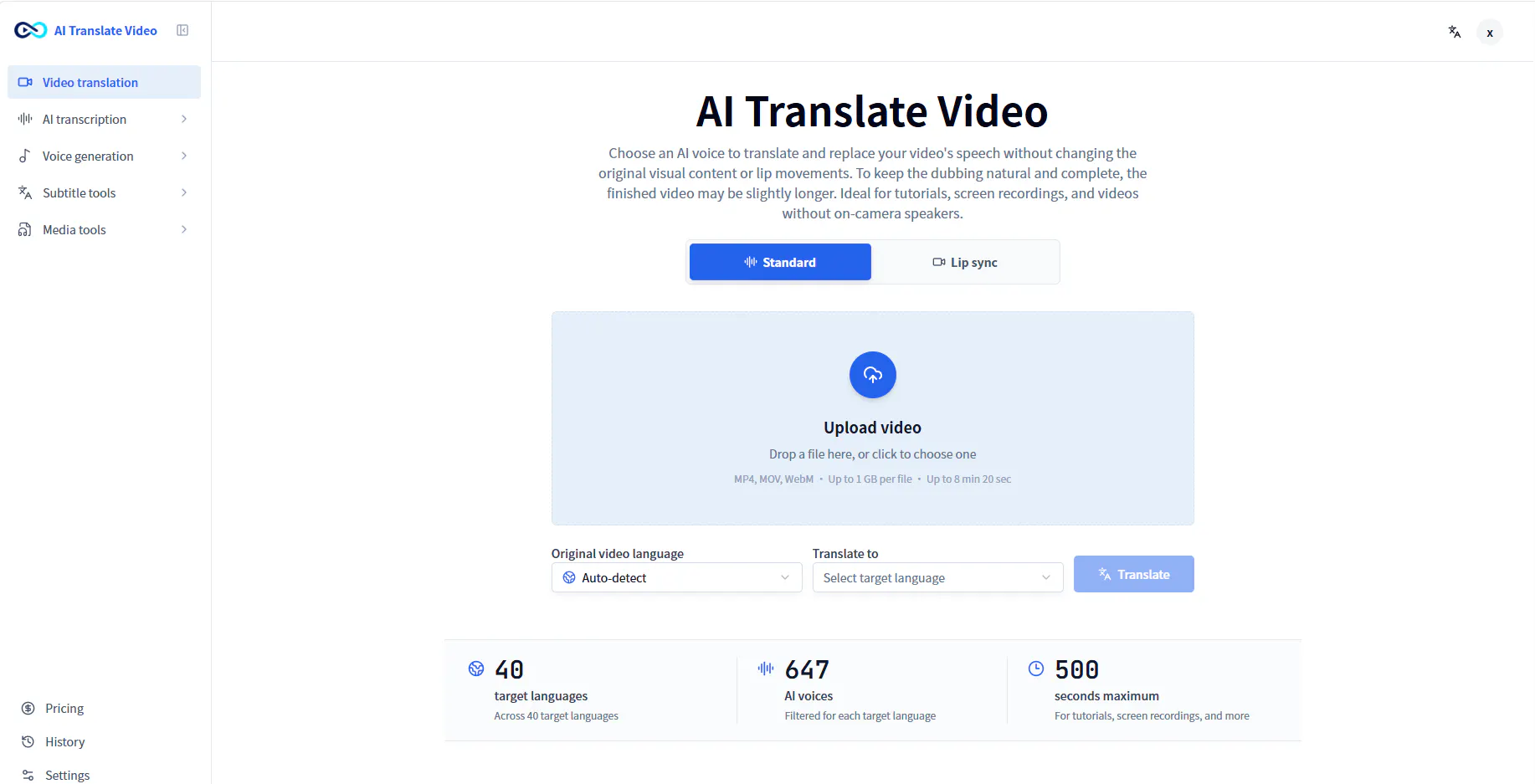
Task: Click the clock icon beside 500 seconds maximum
Action: tap(1036, 668)
